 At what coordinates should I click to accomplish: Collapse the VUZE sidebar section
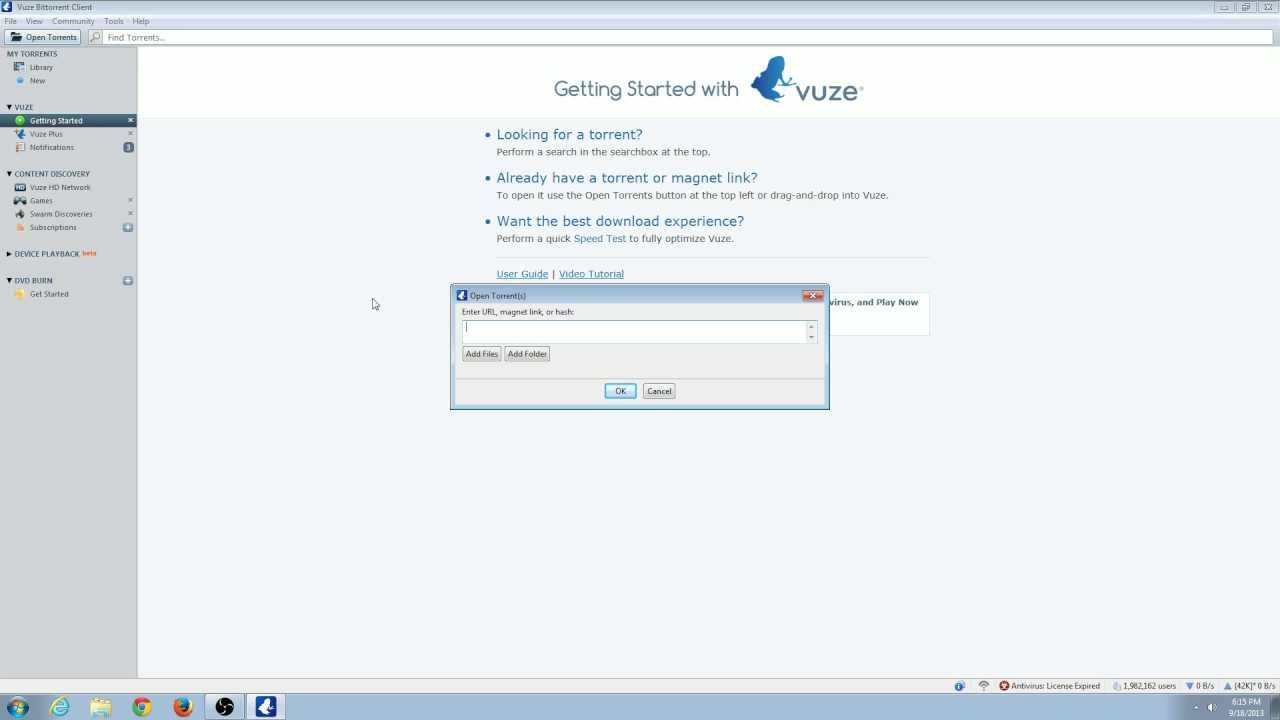pyautogui.click(x=10, y=107)
